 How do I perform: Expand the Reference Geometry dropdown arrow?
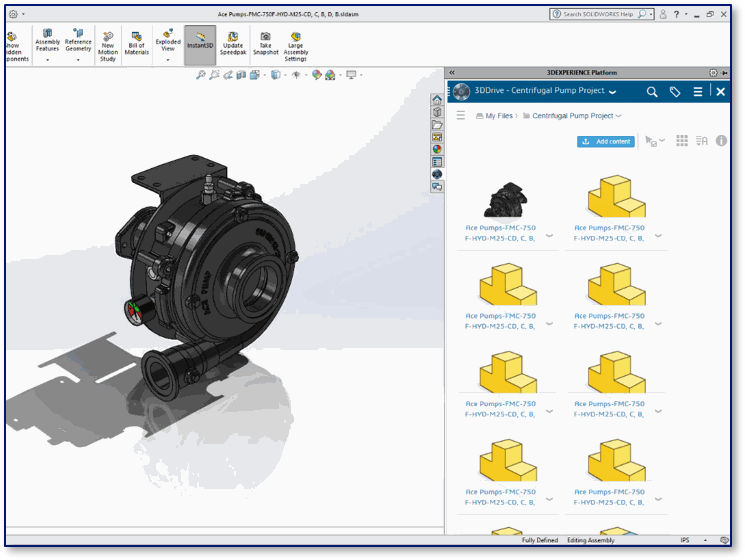[x=78, y=60]
